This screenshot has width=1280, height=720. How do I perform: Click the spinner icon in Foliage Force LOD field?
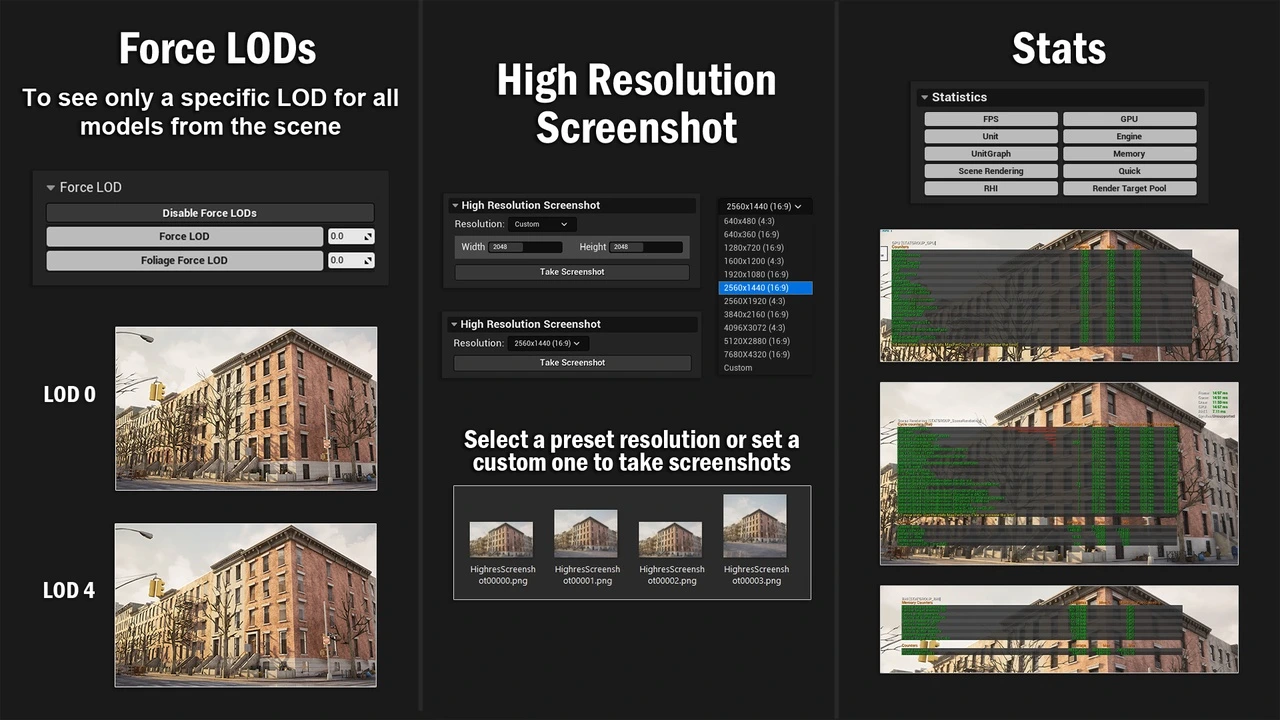[x=368, y=261]
